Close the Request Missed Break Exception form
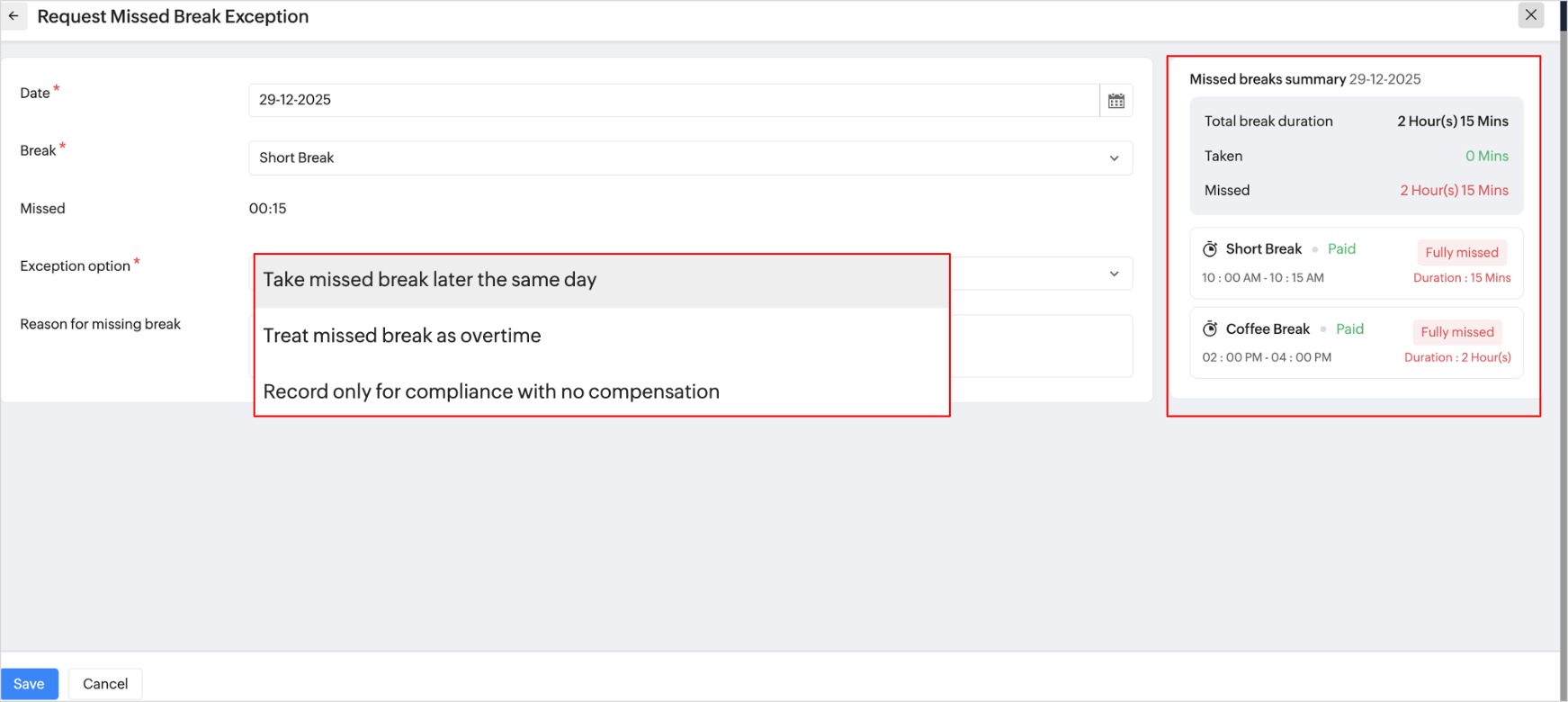 [x=1530, y=15]
